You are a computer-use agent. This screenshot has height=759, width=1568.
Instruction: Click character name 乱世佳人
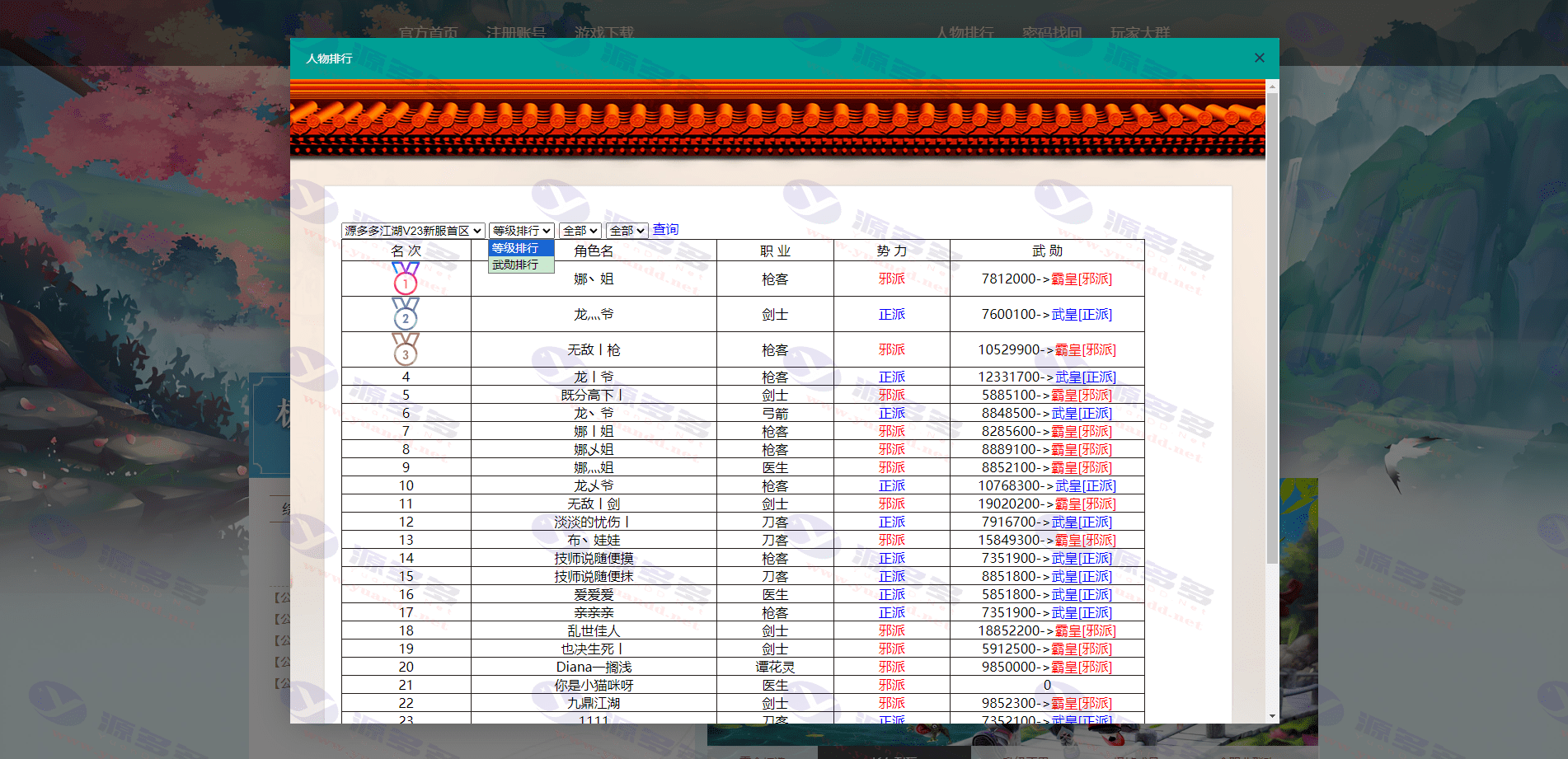tap(594, 630)
